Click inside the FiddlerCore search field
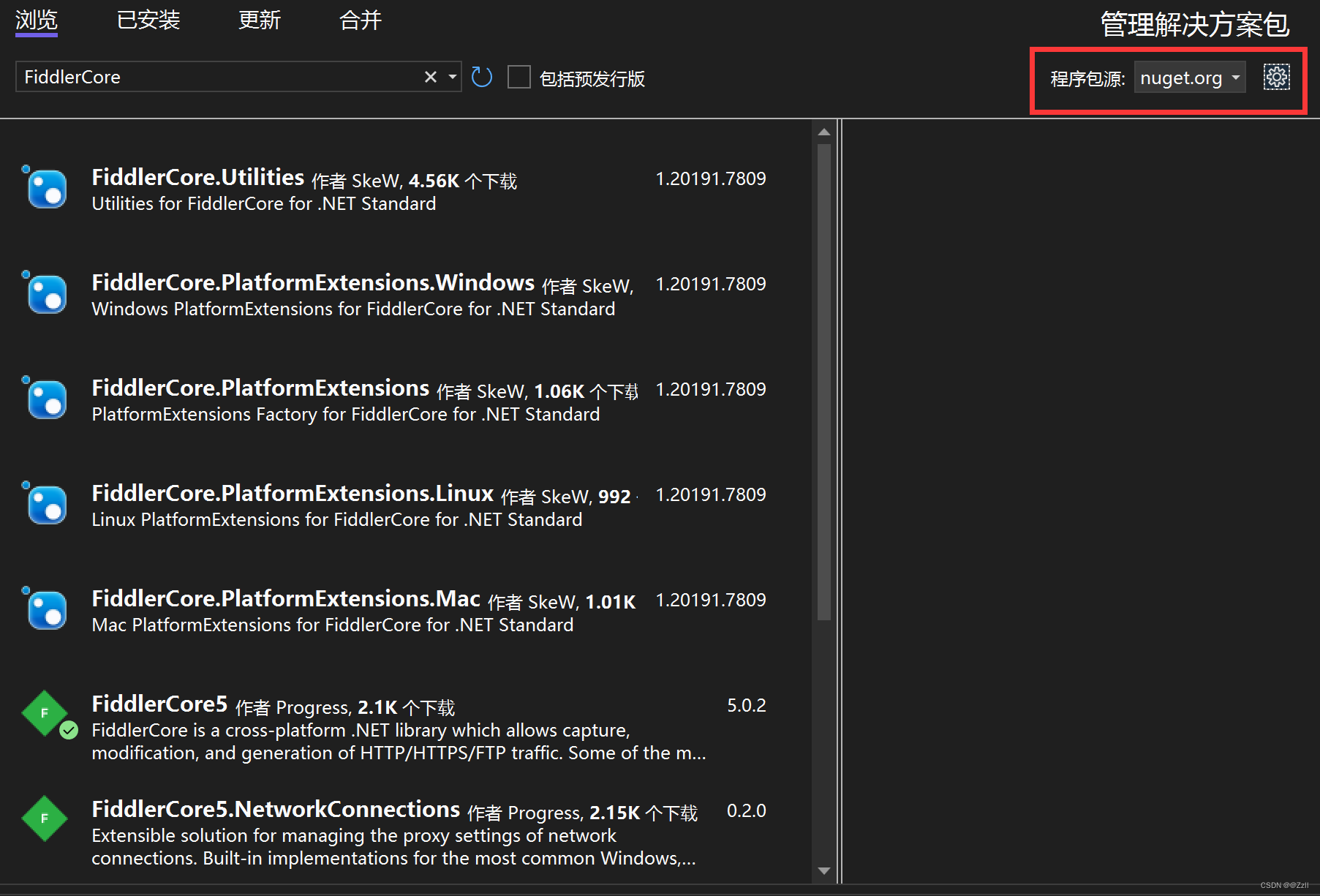The image size is (1320, 896). click(x=219, y=77)
